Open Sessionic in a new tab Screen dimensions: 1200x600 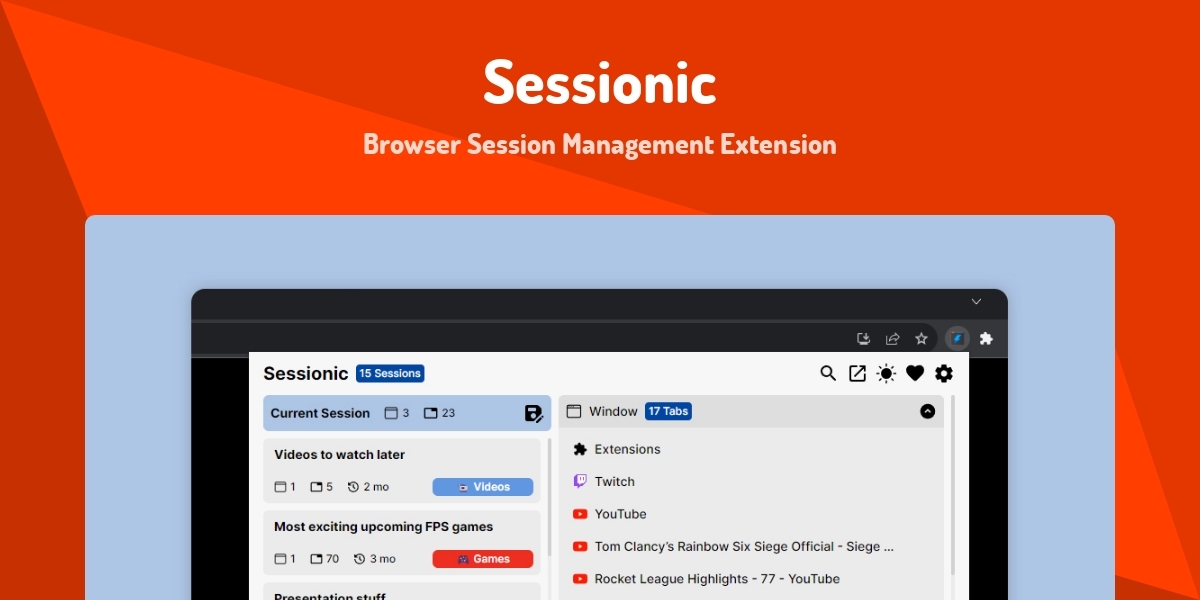857,373
